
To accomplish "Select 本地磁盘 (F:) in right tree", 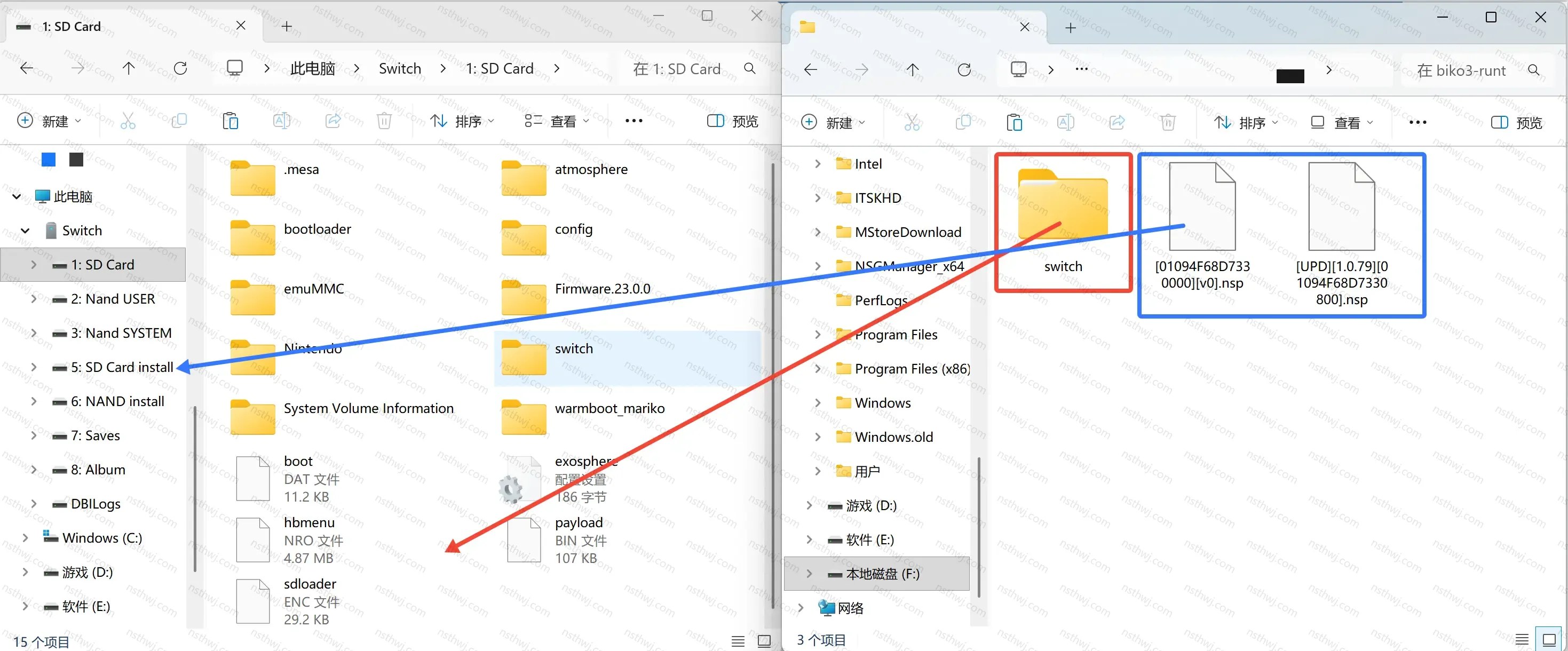I will [876, 574].
